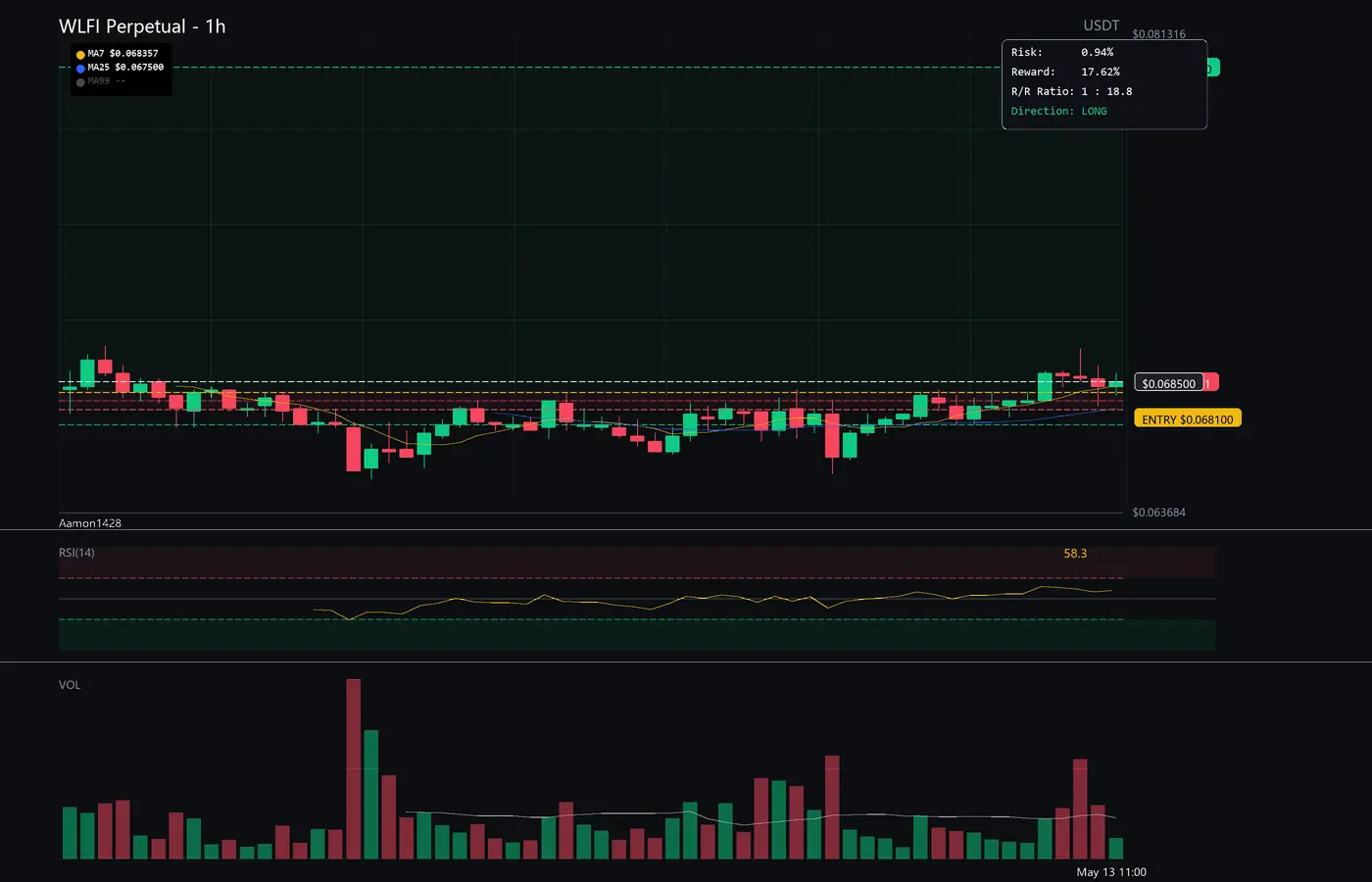Click the Direction: LONG row
The height and width of the screenshot is (882, 1372).
tap(1058, 111)
